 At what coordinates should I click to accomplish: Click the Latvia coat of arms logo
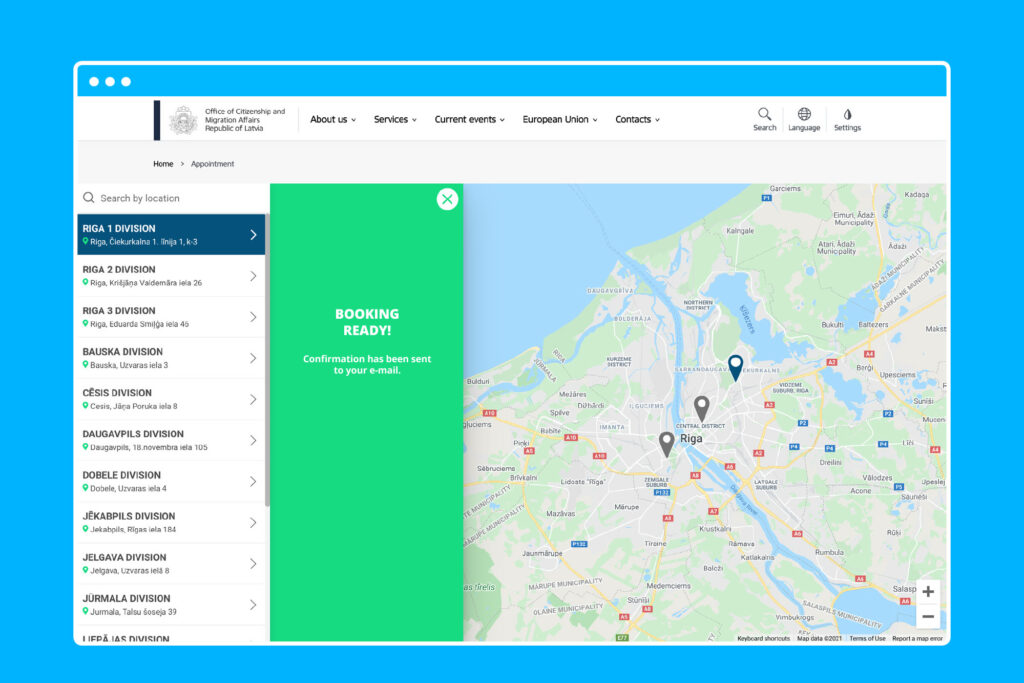coord(183,120)
